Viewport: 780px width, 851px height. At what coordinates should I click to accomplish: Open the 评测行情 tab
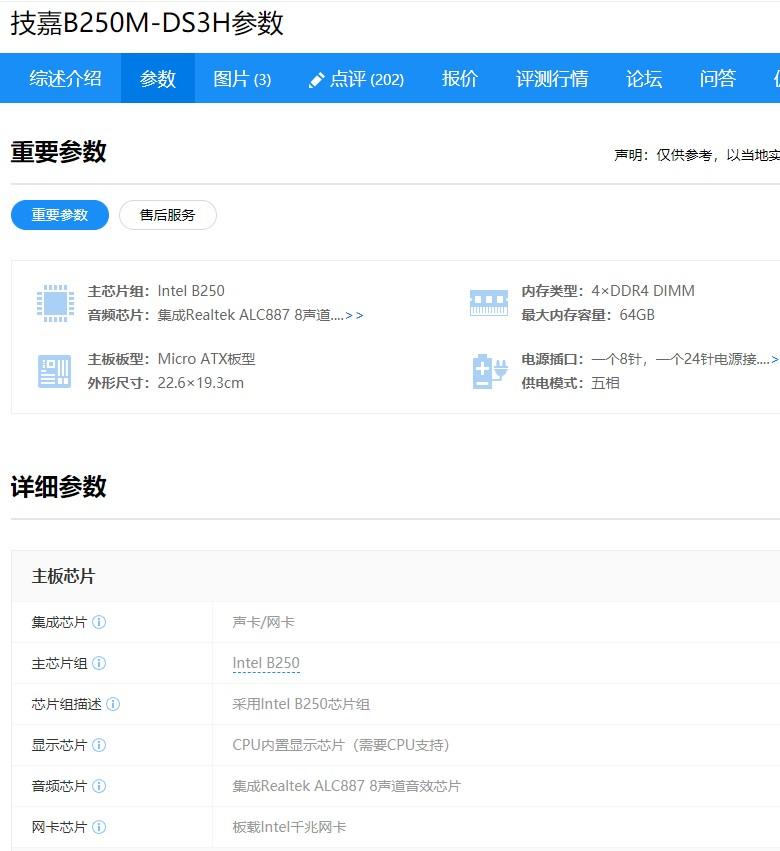pyautogui.click(x=552, y=79)
